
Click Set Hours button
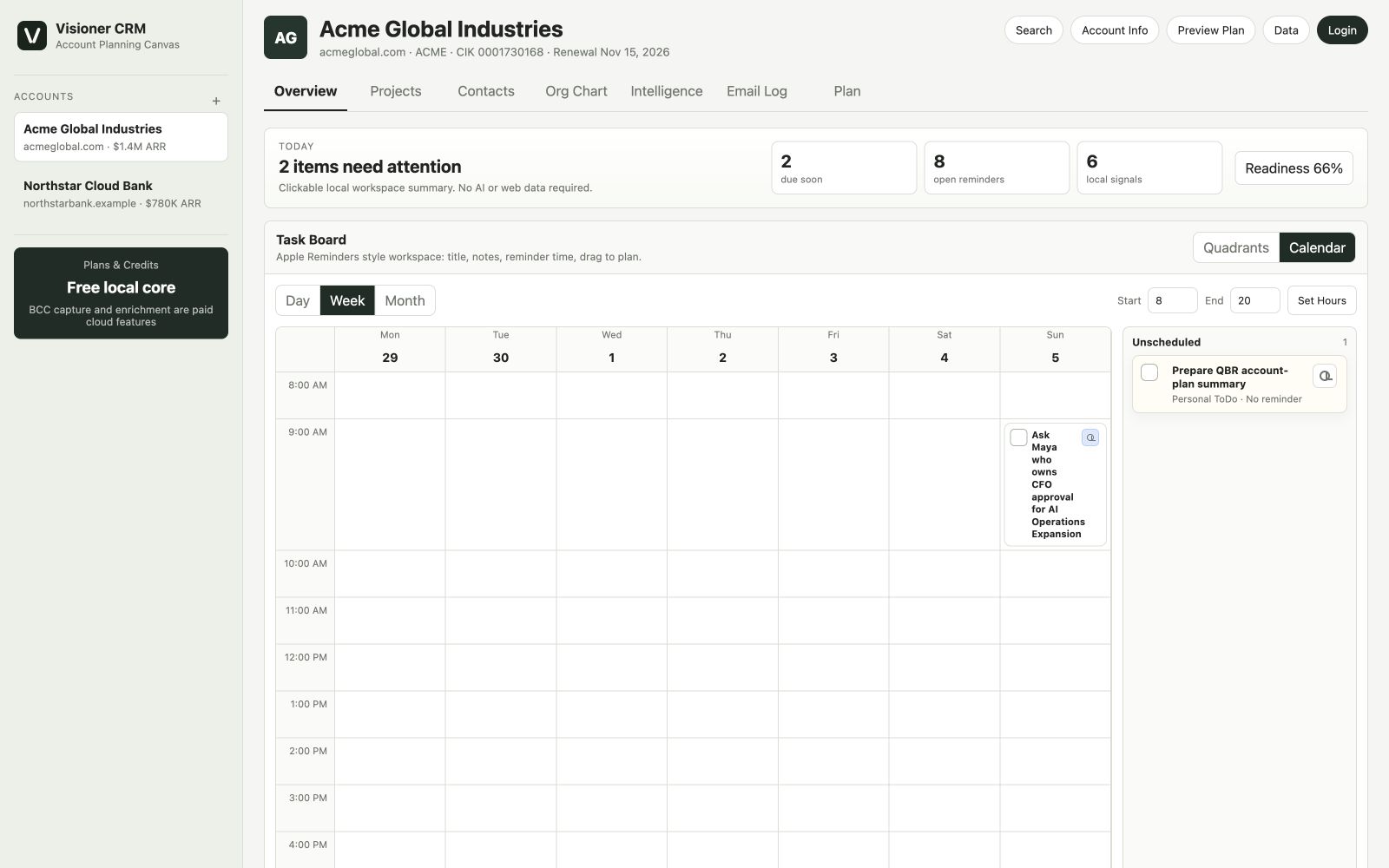tap(1322, 300)
